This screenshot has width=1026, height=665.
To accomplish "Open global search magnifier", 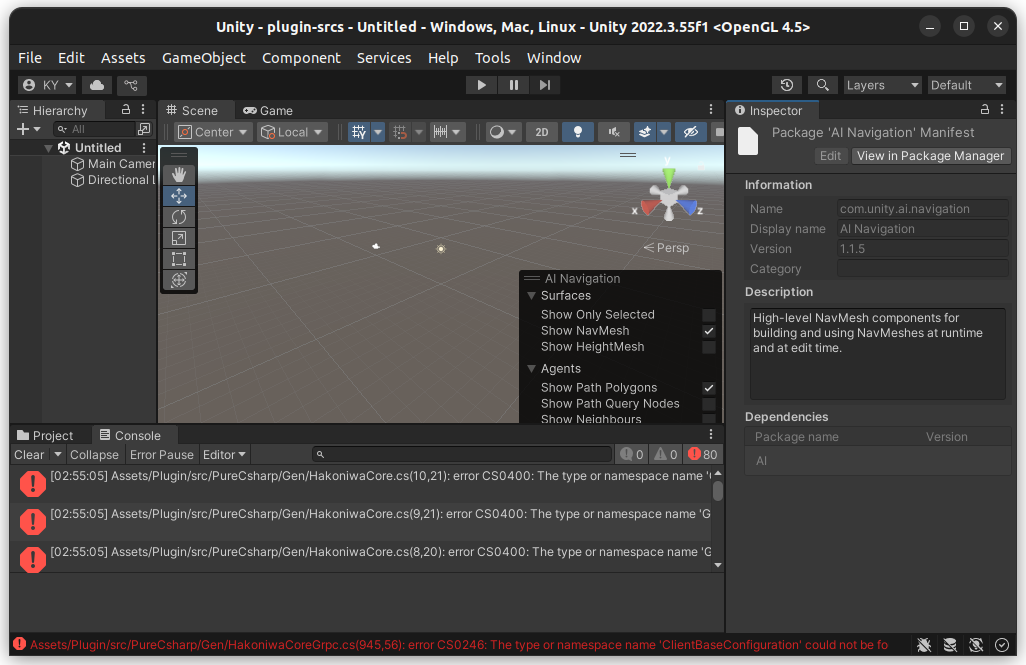I will point(823,85).
